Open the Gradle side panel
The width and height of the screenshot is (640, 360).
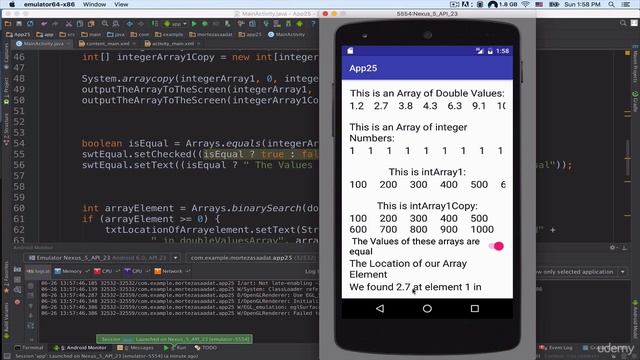pyautogui.click(x=635, y=102)
